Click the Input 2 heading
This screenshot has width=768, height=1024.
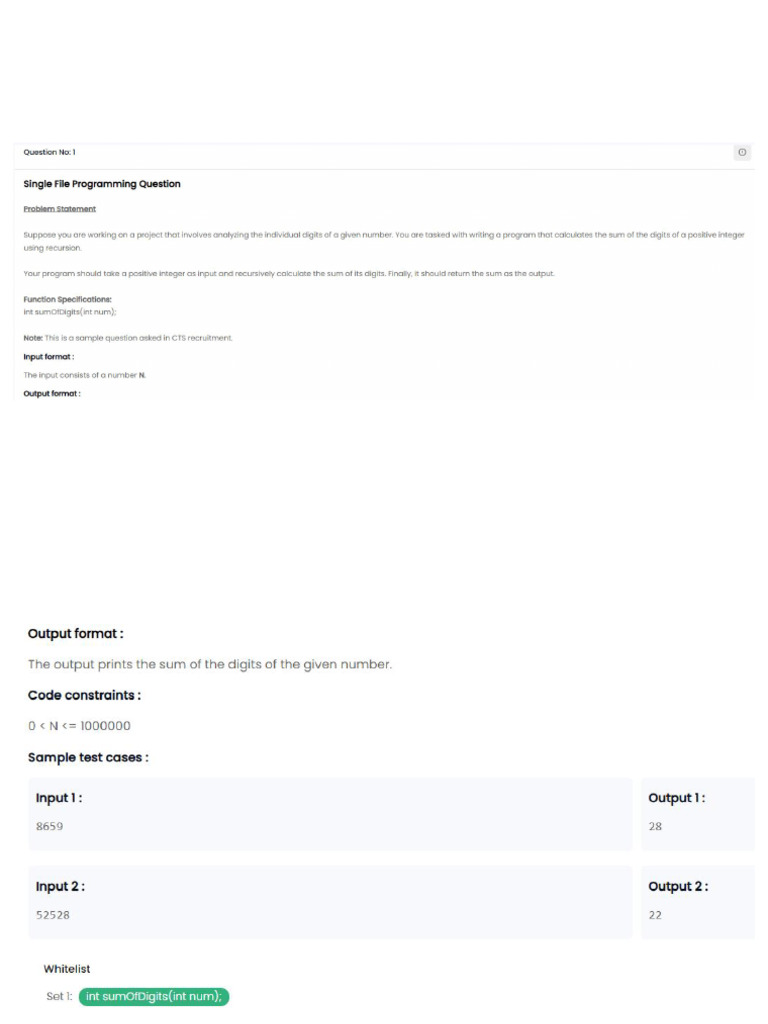[x=60, y=886]
